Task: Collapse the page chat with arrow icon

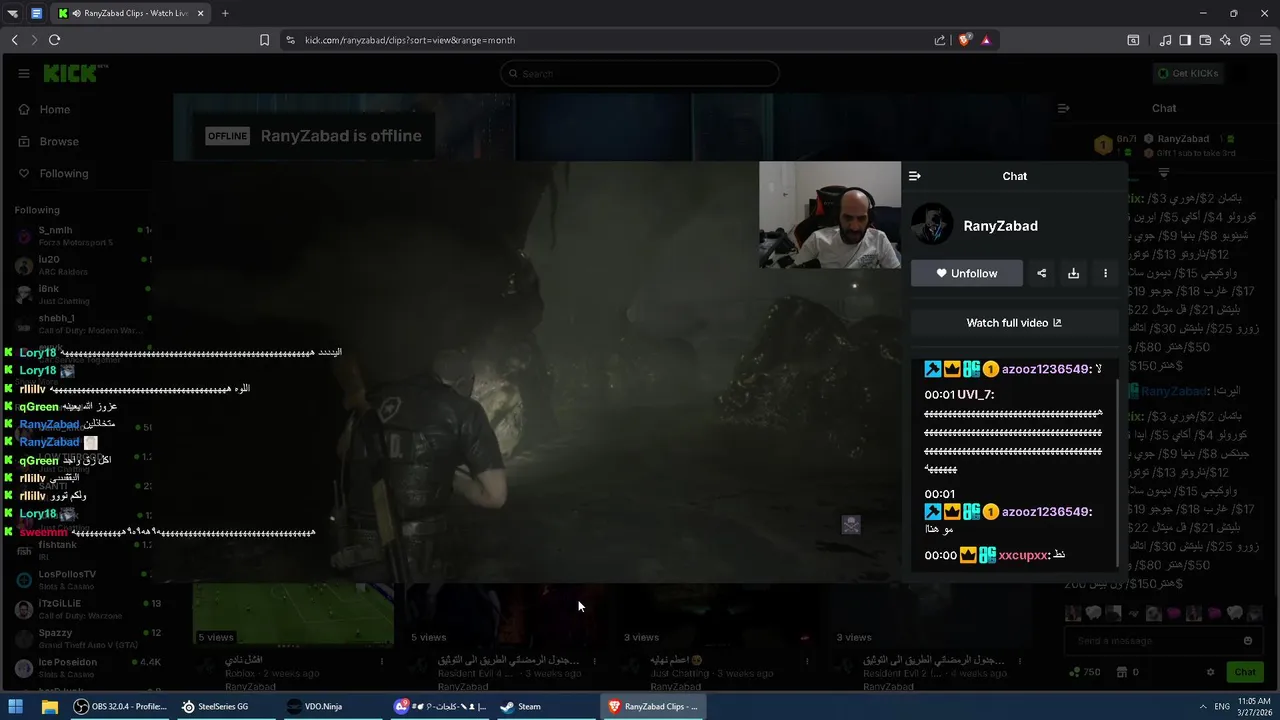Action: [x=1064, y=108]
